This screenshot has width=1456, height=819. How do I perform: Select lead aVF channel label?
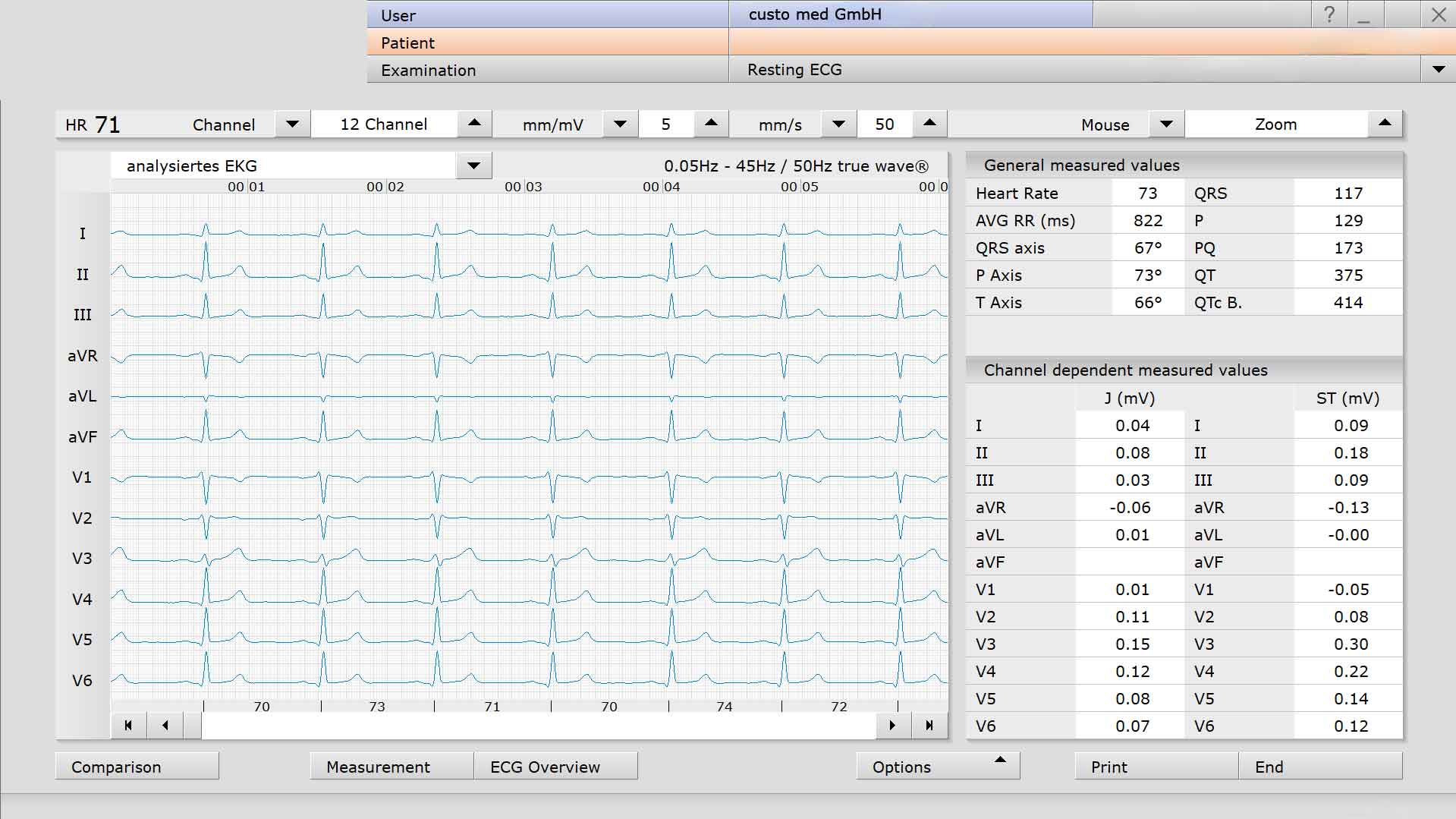(83, 437)
